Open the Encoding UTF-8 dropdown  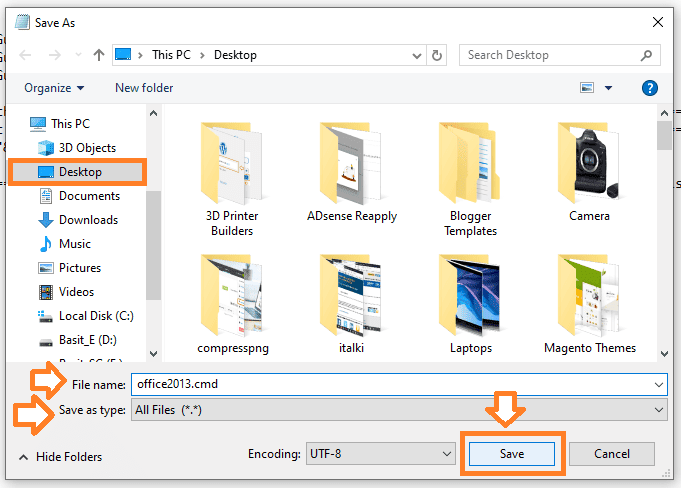[380, 454]
